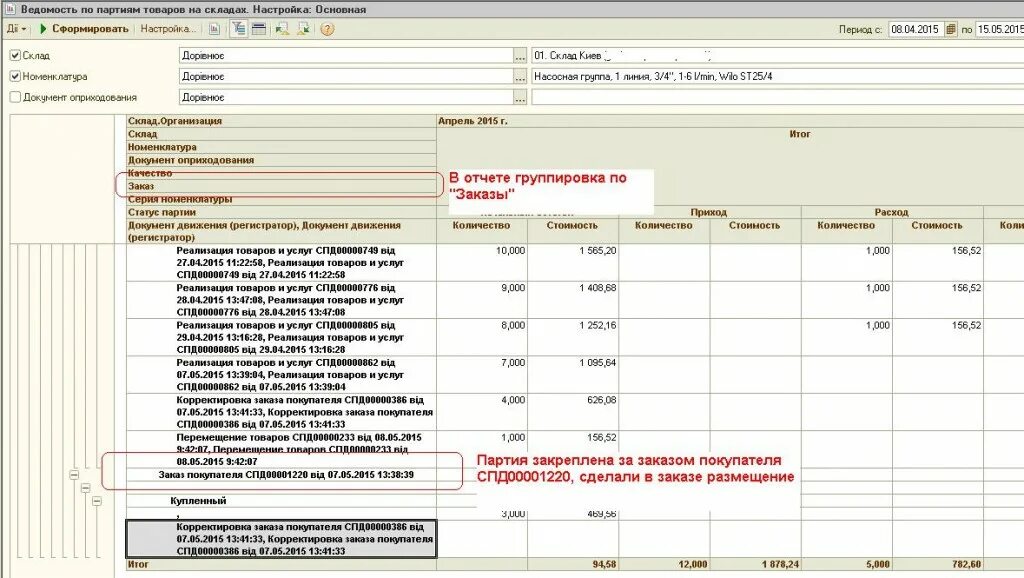This screenshot has width=1024, height=578.
Task: Click the green Сформировать play arrow
Action: pos(43,29)
